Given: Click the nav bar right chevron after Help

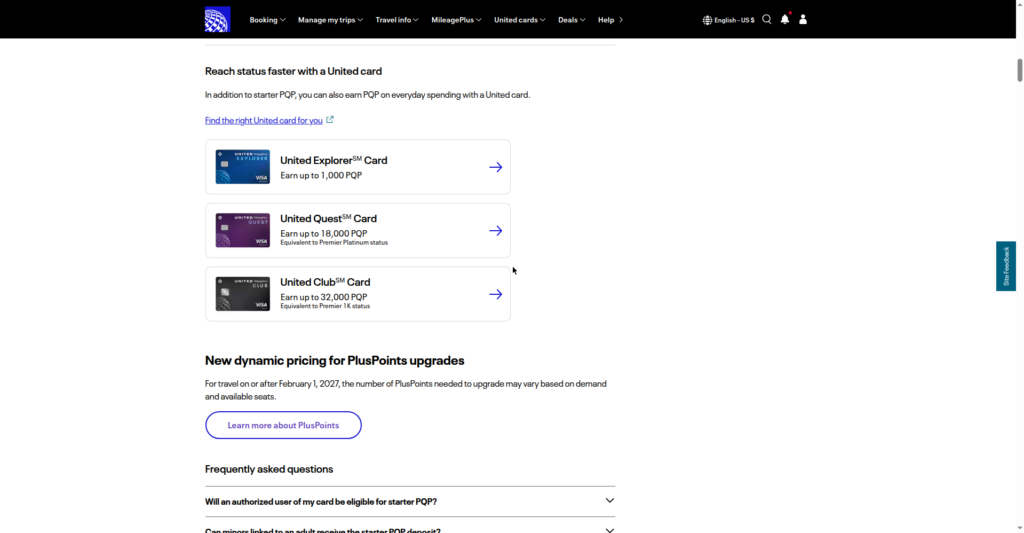Looking at the screenshot, I should (x=621, y=20).
